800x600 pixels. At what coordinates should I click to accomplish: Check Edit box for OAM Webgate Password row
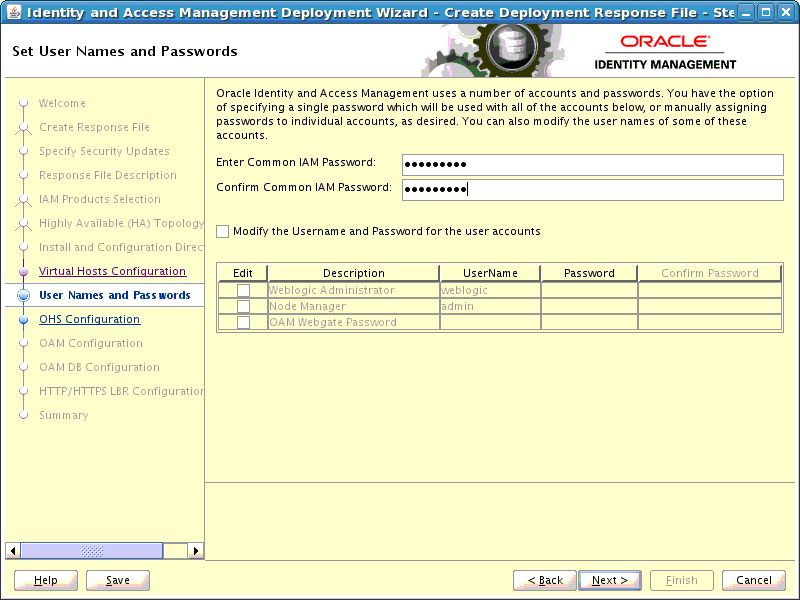point(243,322)
